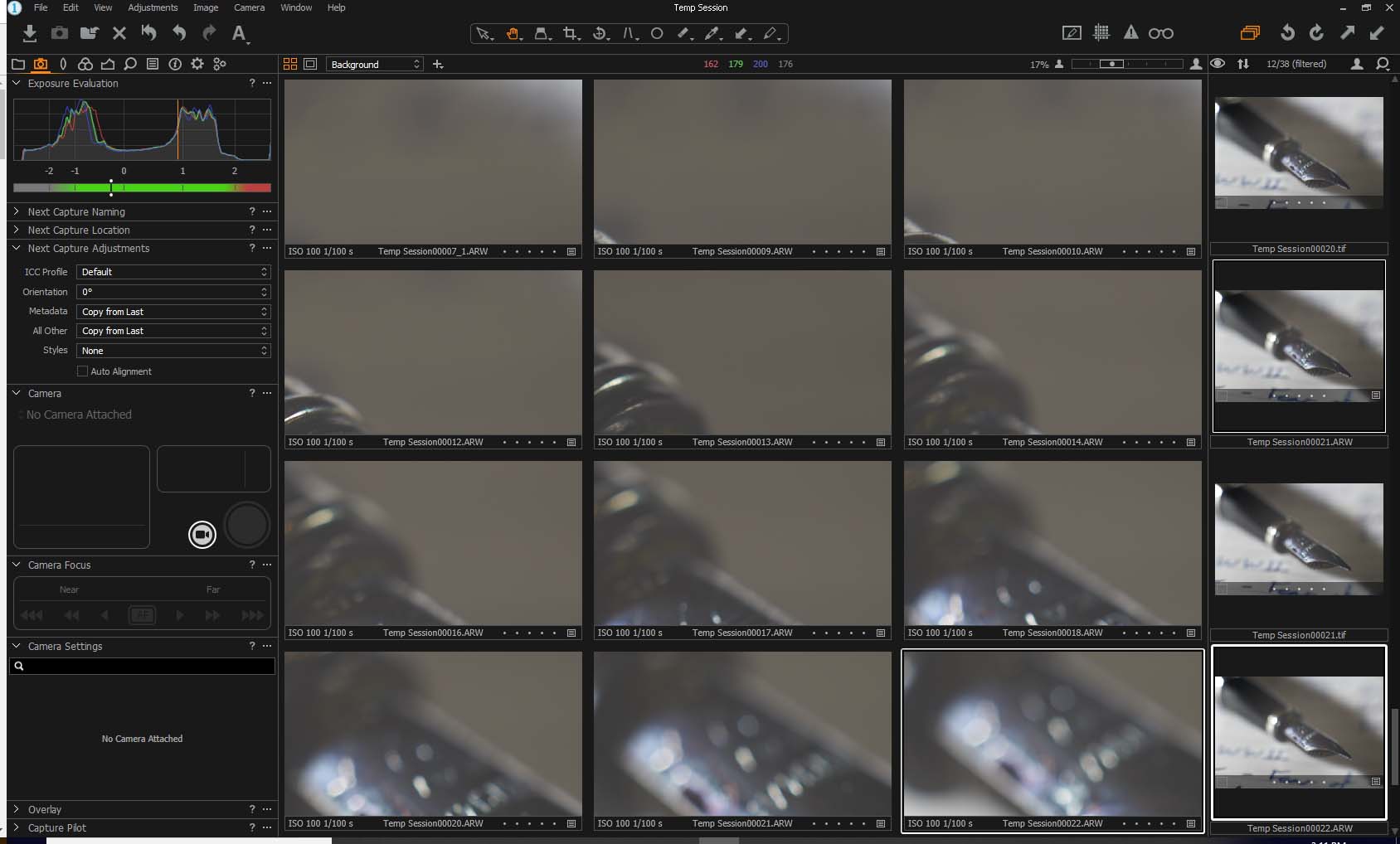Open the Adjustments menu
1400x844 pixels.
pos(153,7)
